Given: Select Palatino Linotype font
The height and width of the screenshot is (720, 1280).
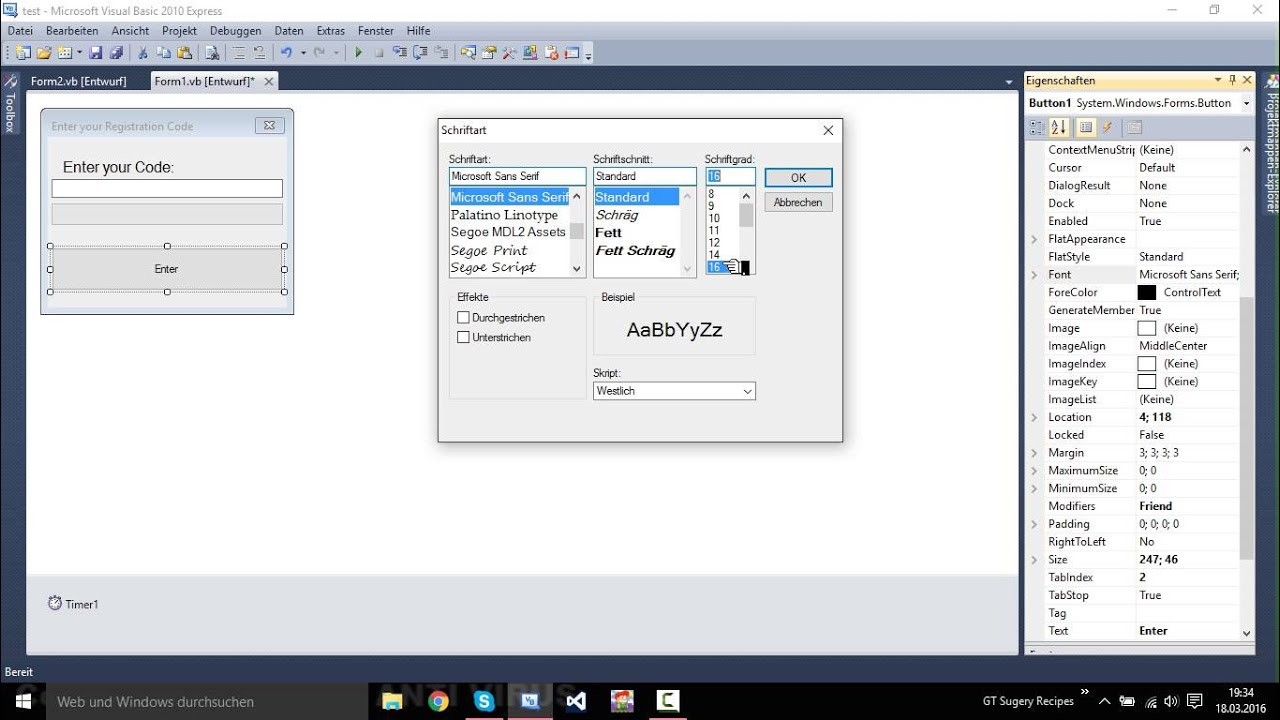Looking at the screenshot, I should [504, 215].
